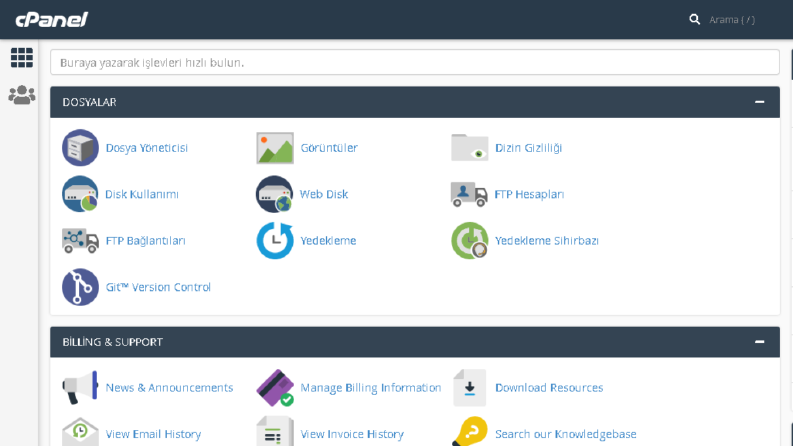The image size is (793, 446).
Task: Go to the Görüntüler link
Action: [x=329, y=148]
